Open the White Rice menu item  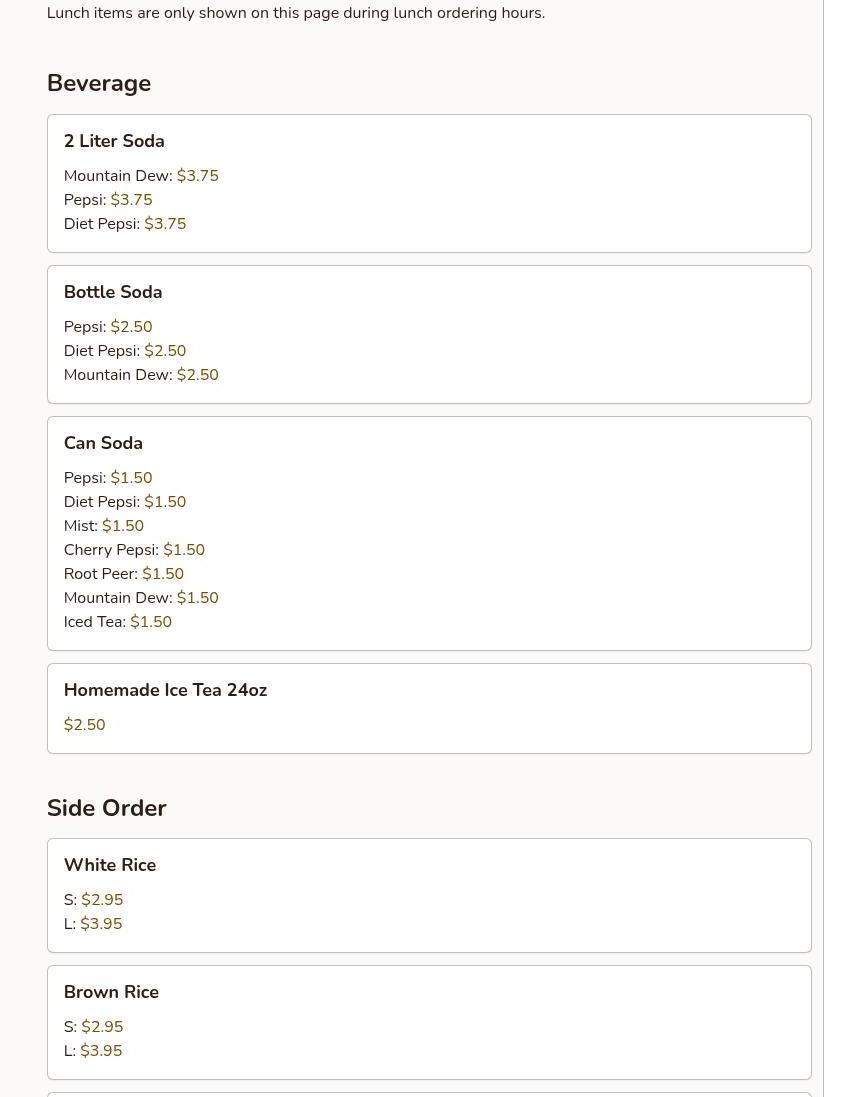110,865
